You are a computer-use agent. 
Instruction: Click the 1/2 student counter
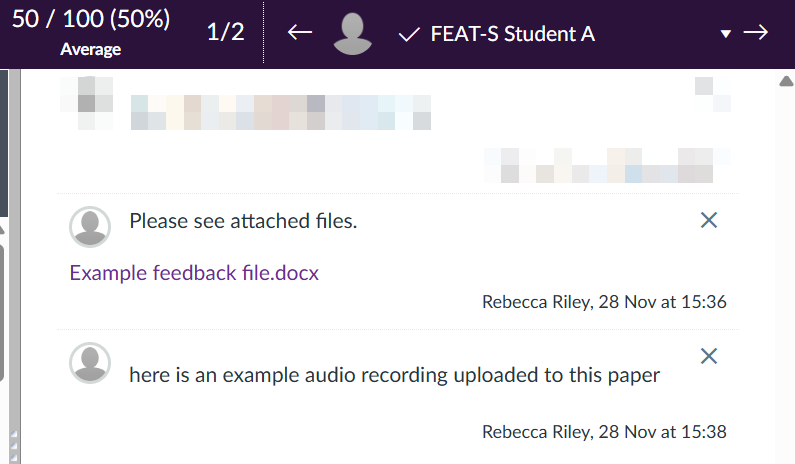click(x=225, y=32)
